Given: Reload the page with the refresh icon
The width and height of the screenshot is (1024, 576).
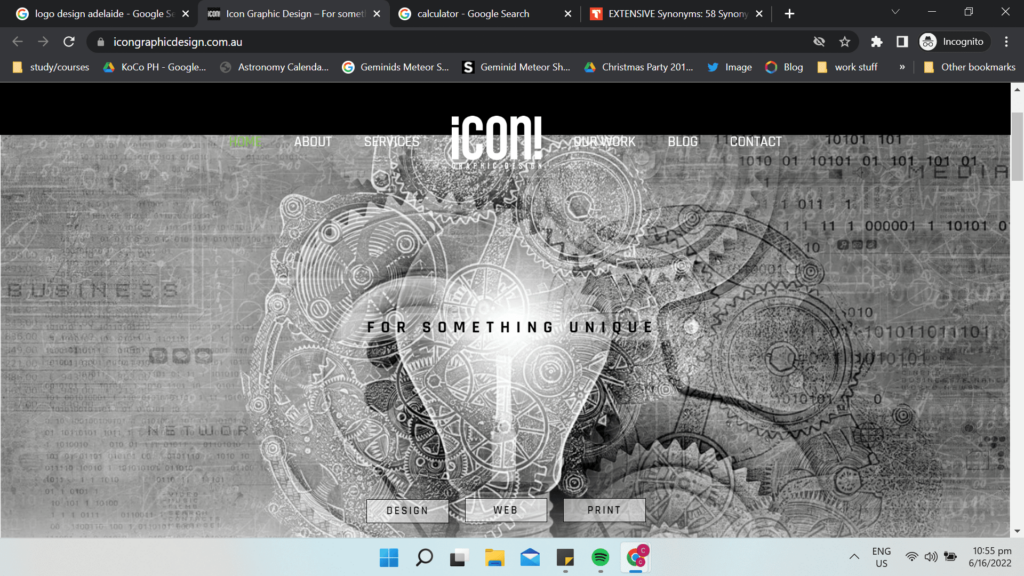Looking at the screenshot, I should click(x=69, y=42).
